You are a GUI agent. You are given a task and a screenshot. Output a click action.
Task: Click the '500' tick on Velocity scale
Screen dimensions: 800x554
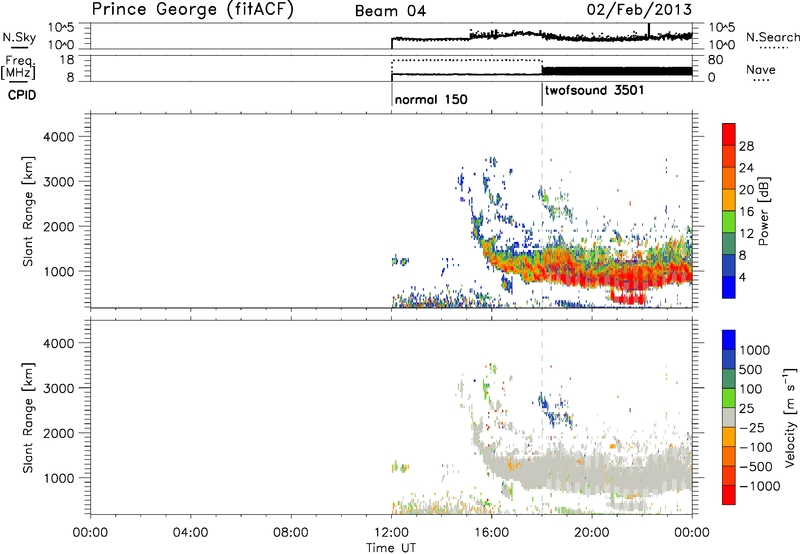coord(751,369)
